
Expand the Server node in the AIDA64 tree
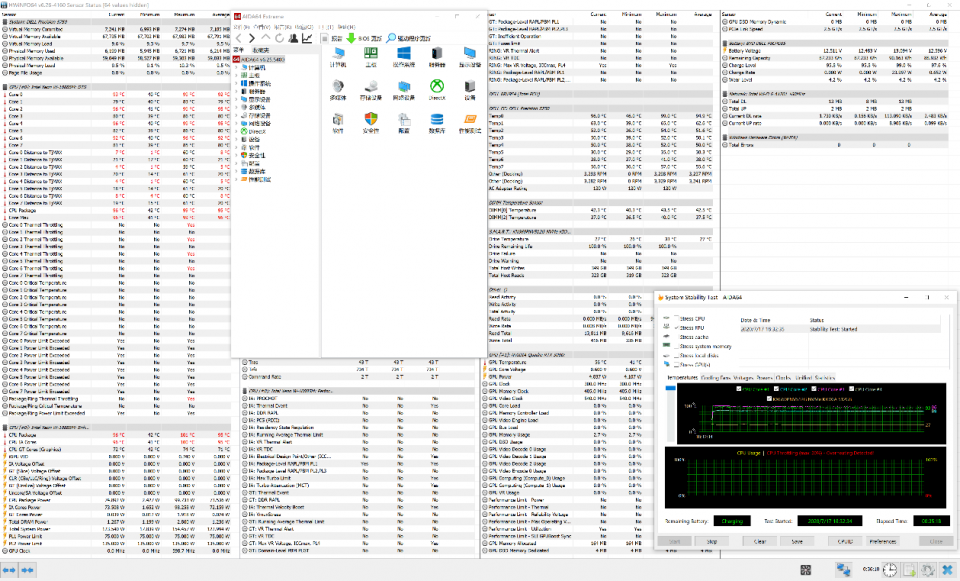click(237, 91)
